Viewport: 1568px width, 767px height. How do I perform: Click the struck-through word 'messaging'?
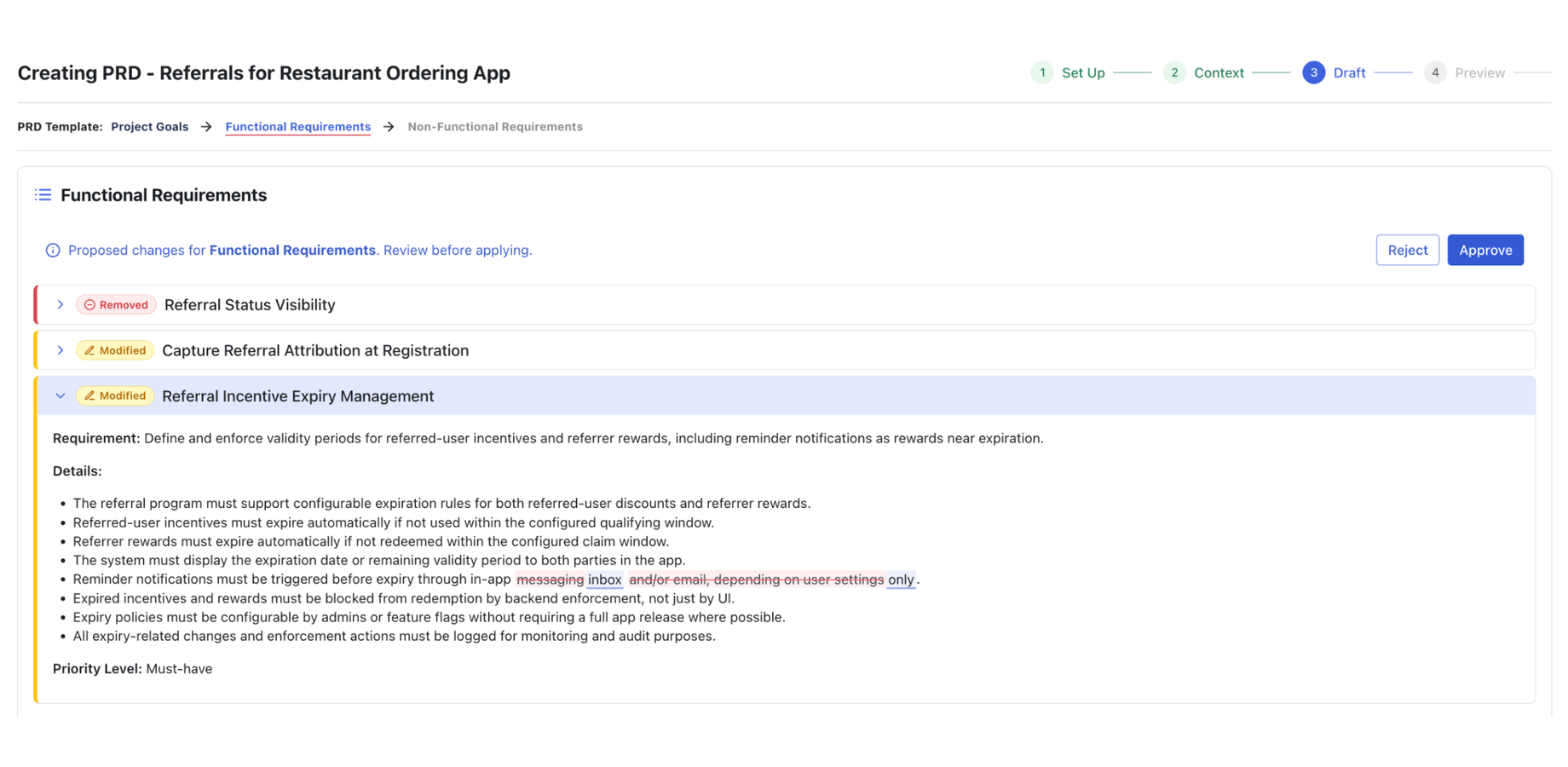(x=551, y=580)
